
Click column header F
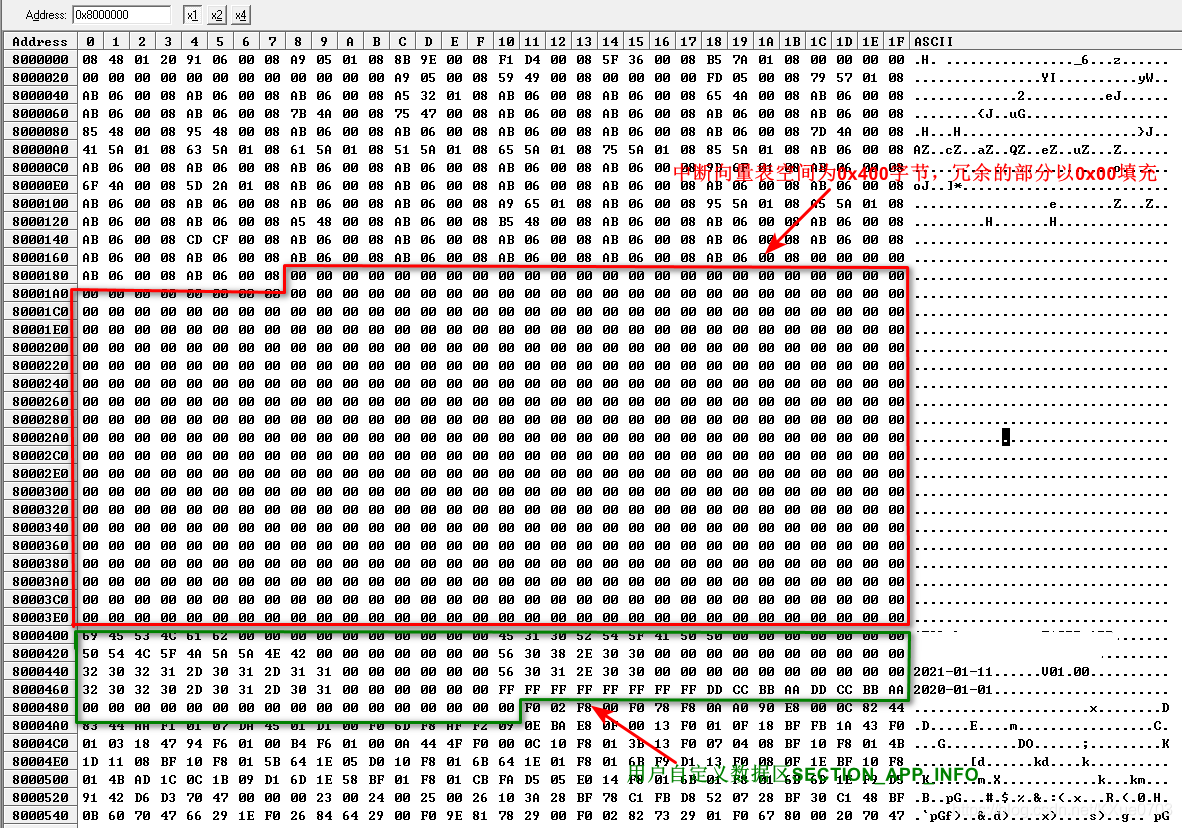pos(480,41)
